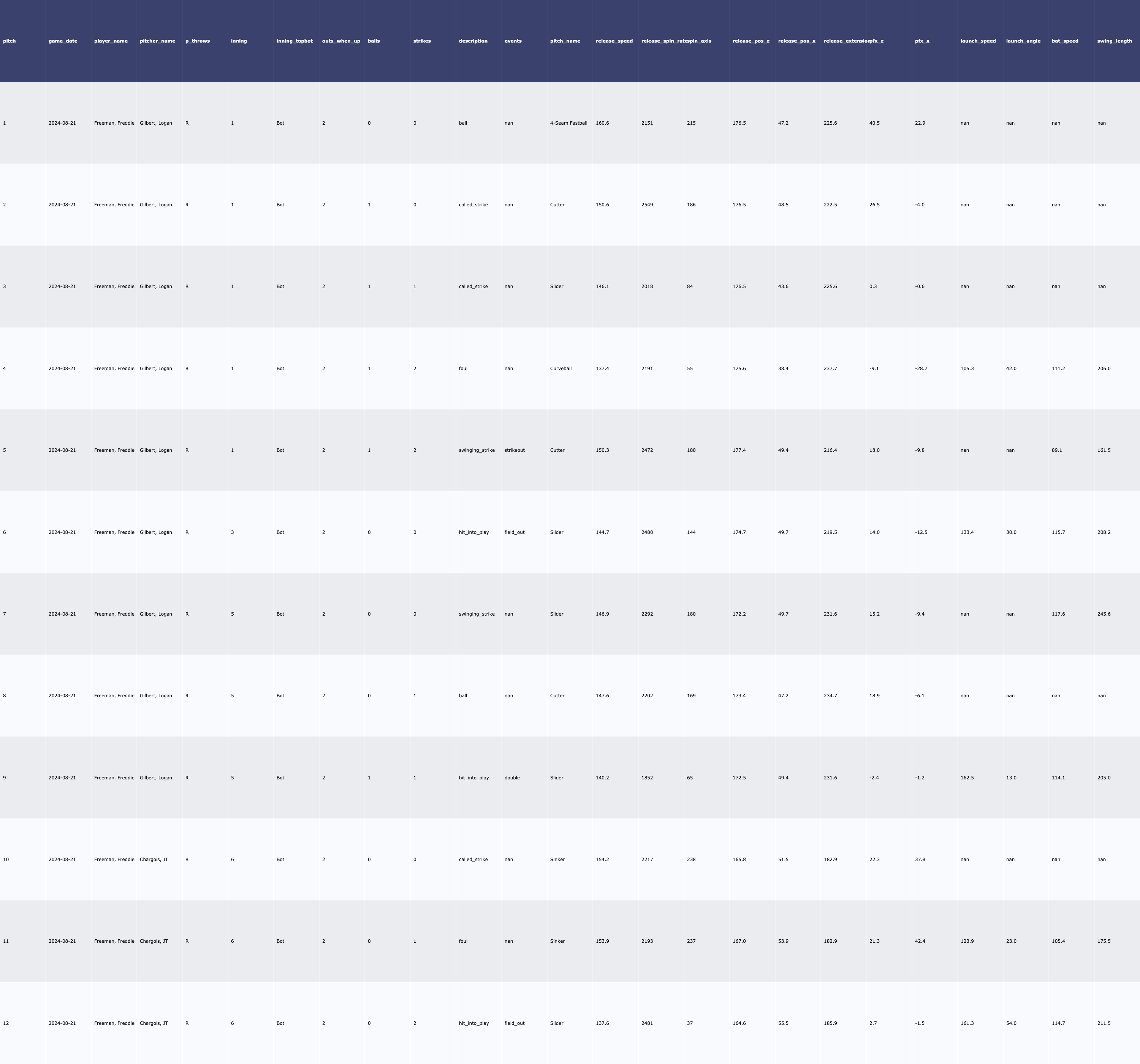Image resolution: width=1140 pixels, height=1064 pixels.
Task: Click release speed value 160.6
Action: [x=602, y=123]
